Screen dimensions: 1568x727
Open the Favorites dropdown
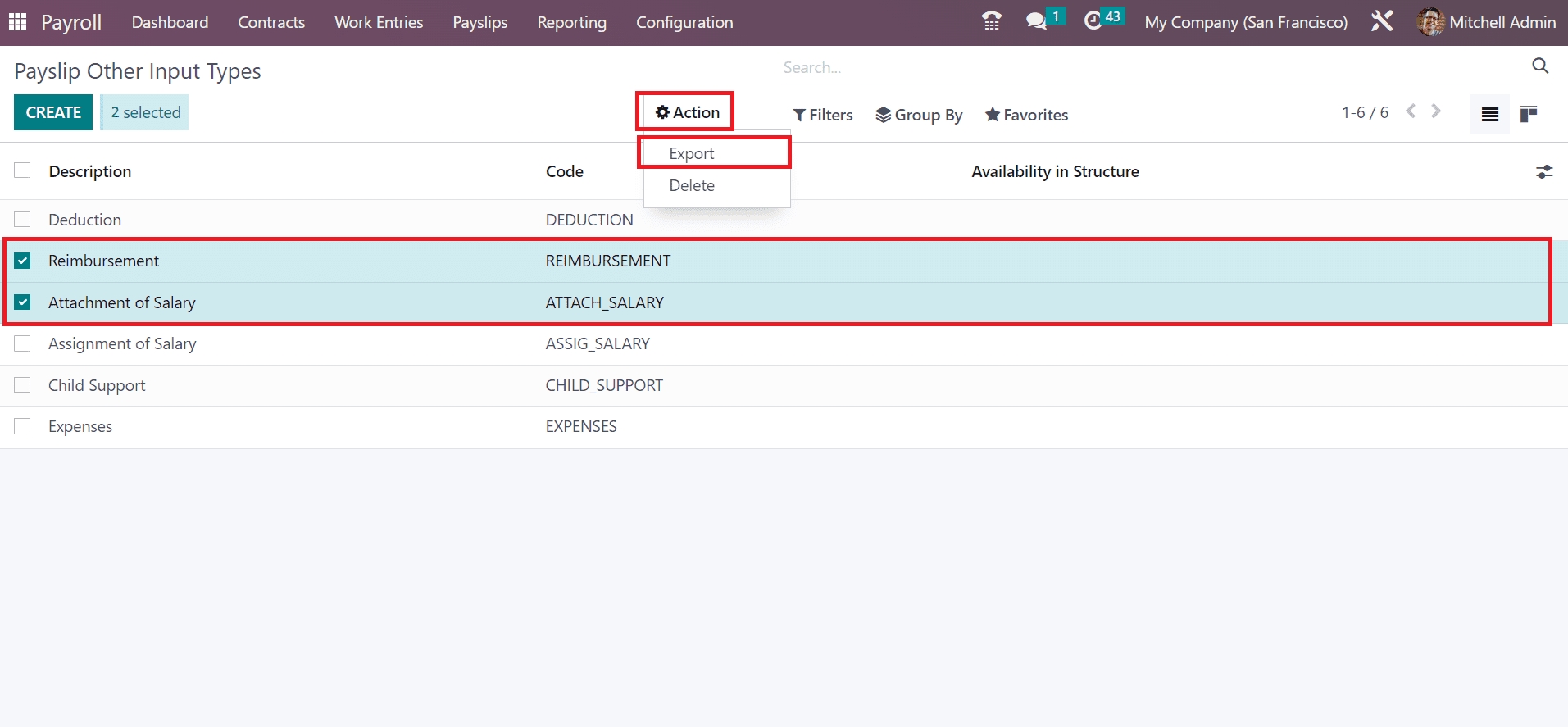(x=1026, y=115)
